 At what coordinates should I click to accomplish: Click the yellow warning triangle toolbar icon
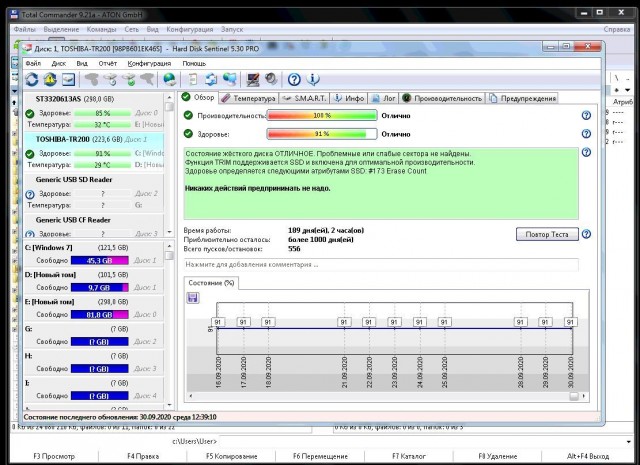[x=50, y=79]
